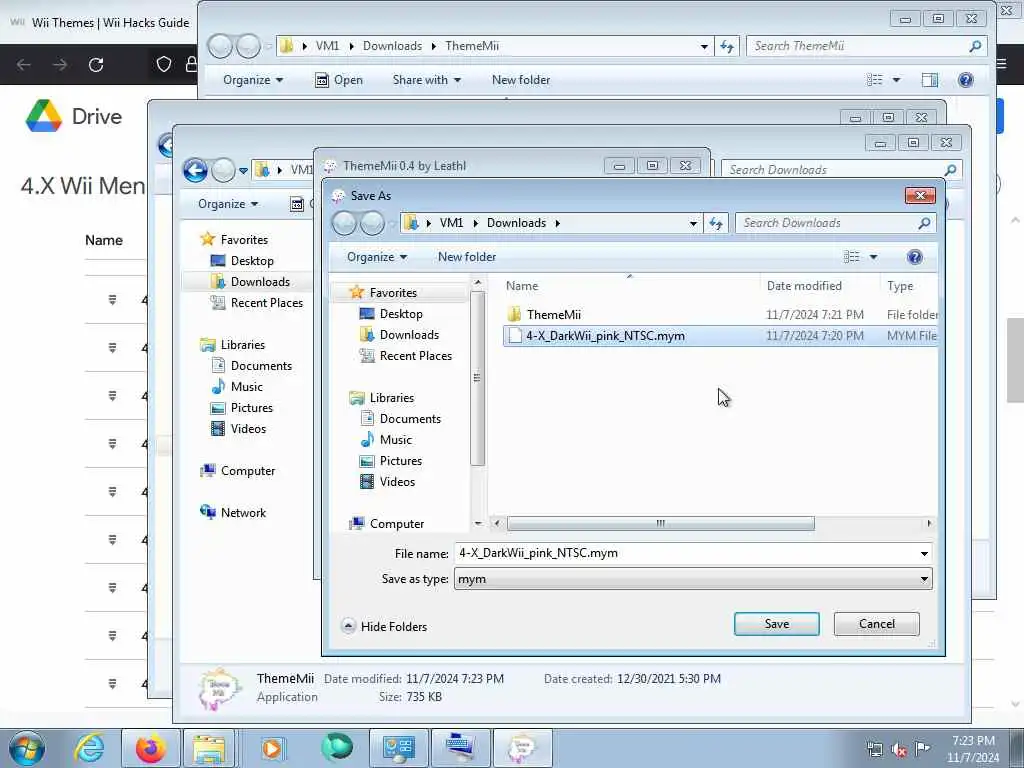Select Music library in Save As pane
This screenshot has height=768, width=1024.
click(x=396, y=440)
